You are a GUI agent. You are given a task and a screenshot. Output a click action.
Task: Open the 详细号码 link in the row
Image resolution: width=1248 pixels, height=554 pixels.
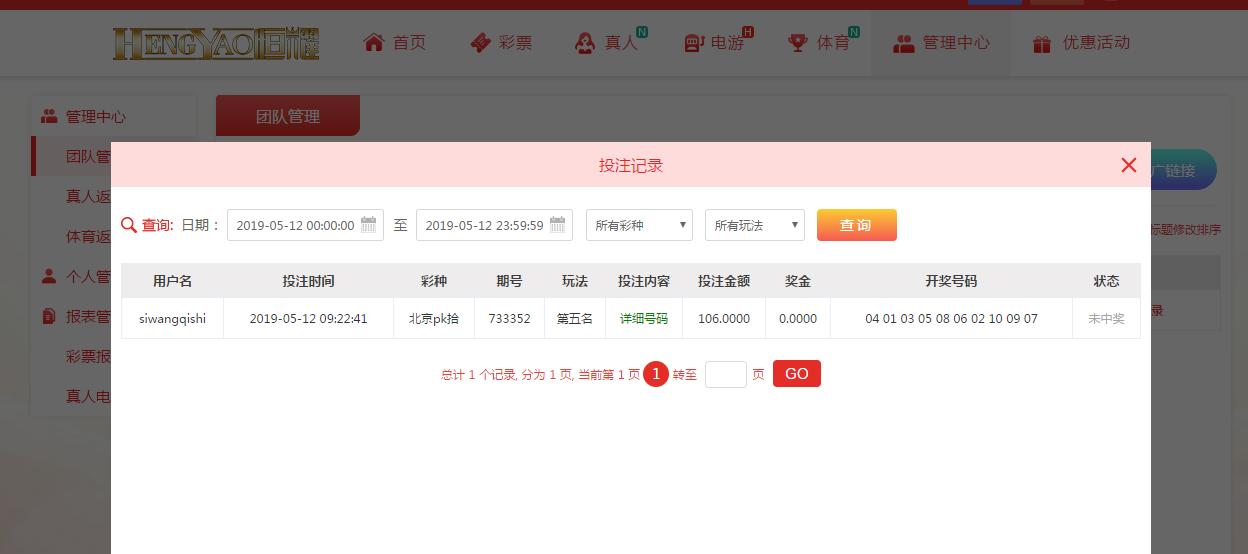coord(644,319)
